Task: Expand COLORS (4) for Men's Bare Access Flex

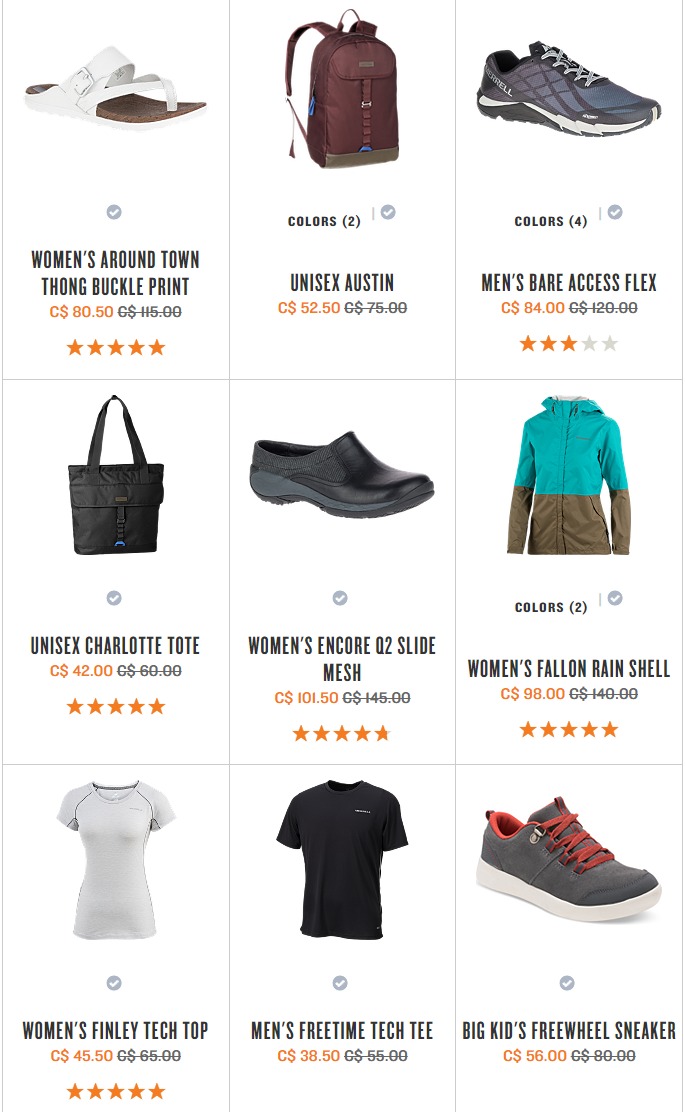Action: pyautogui.click(x=551, y=221)
